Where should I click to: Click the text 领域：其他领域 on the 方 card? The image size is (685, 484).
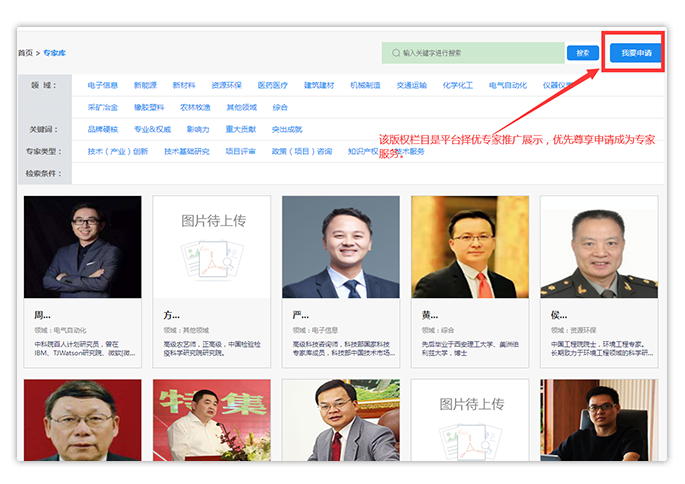click(186, 330)
